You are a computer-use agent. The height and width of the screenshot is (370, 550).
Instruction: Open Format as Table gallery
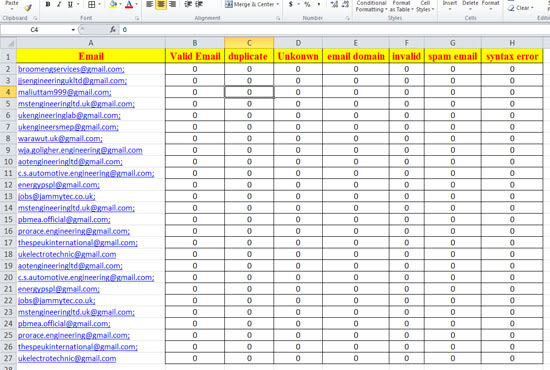point(402,6)
